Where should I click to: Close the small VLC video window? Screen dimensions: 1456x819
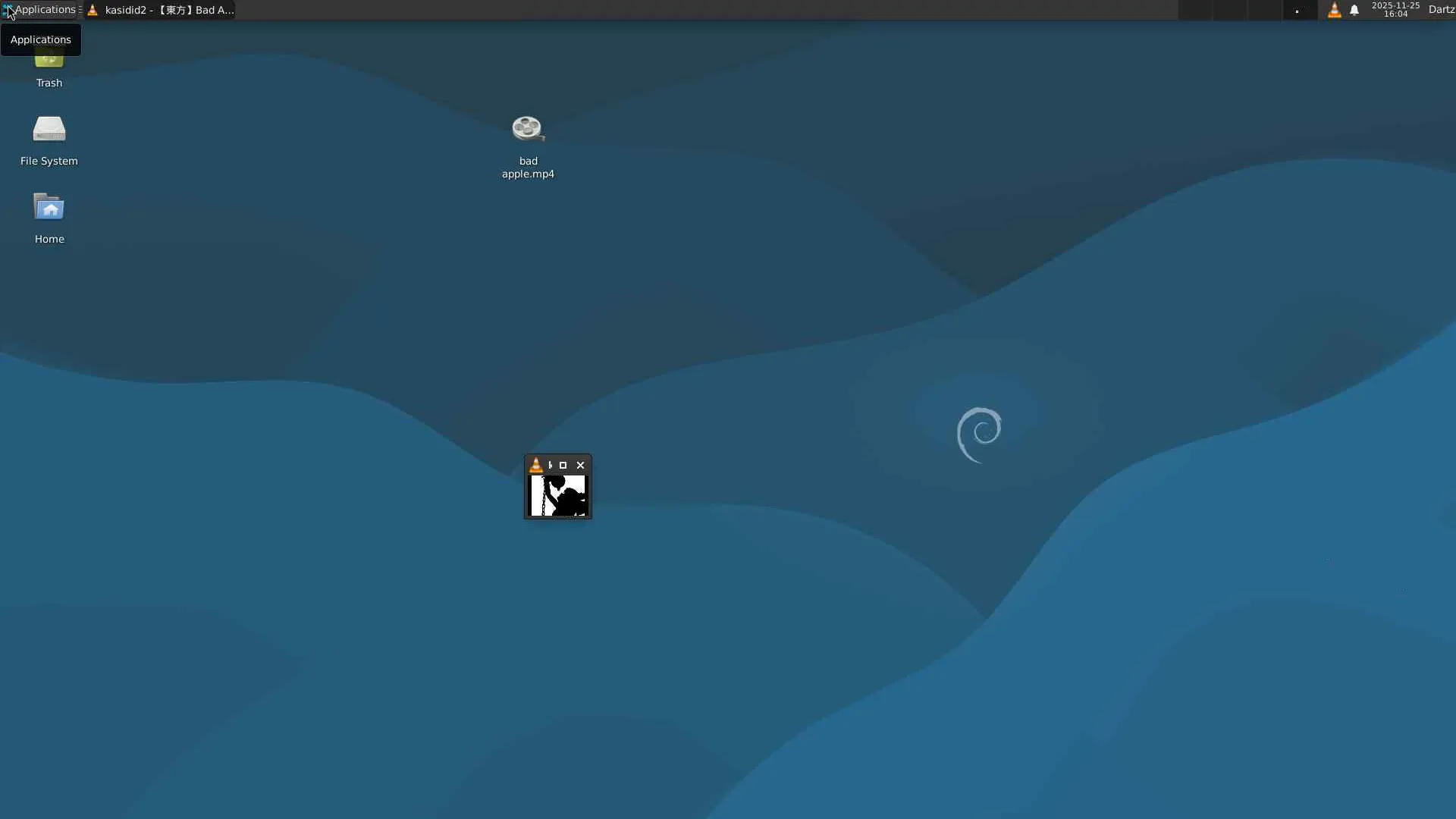(x=581, y=466)
